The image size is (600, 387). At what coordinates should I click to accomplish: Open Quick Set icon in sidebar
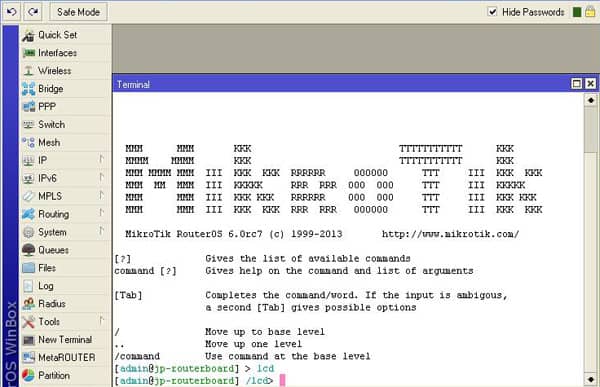[x=28, y=36]
